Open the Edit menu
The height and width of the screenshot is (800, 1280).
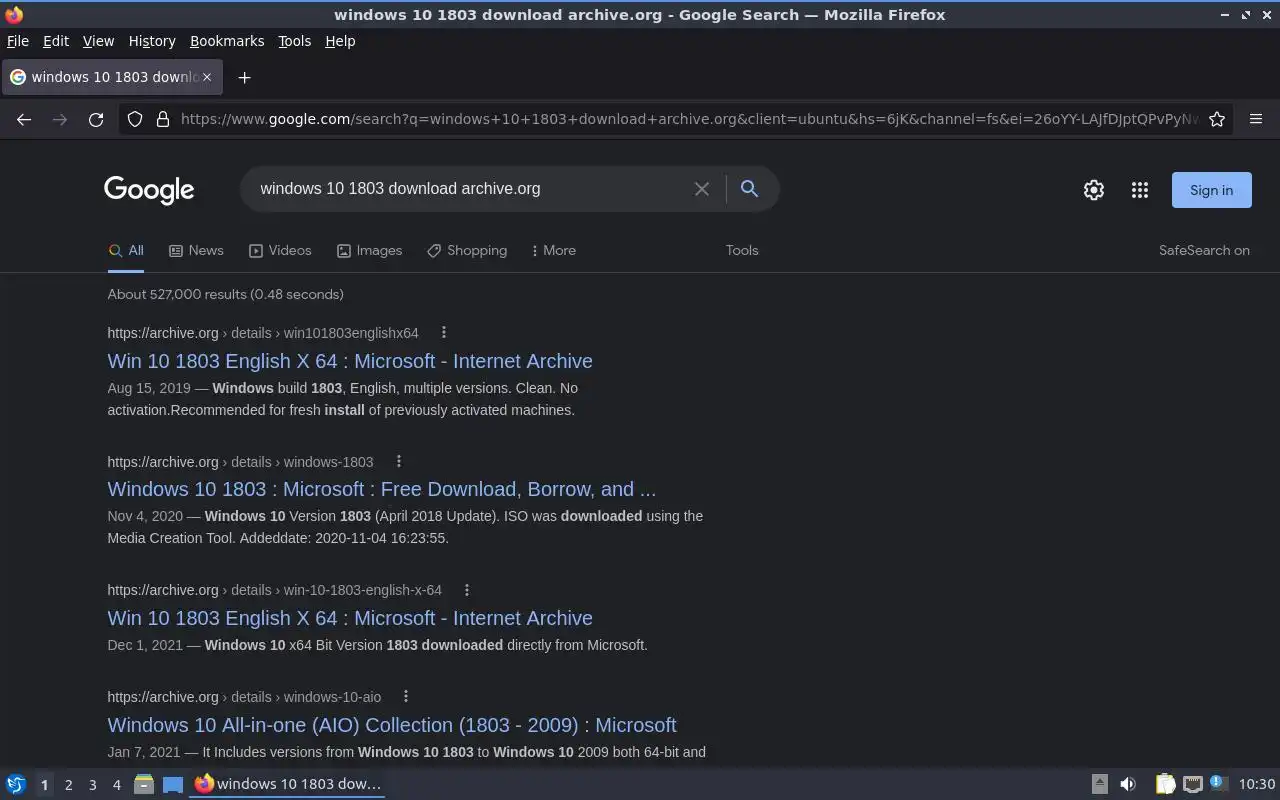[56, 41]
